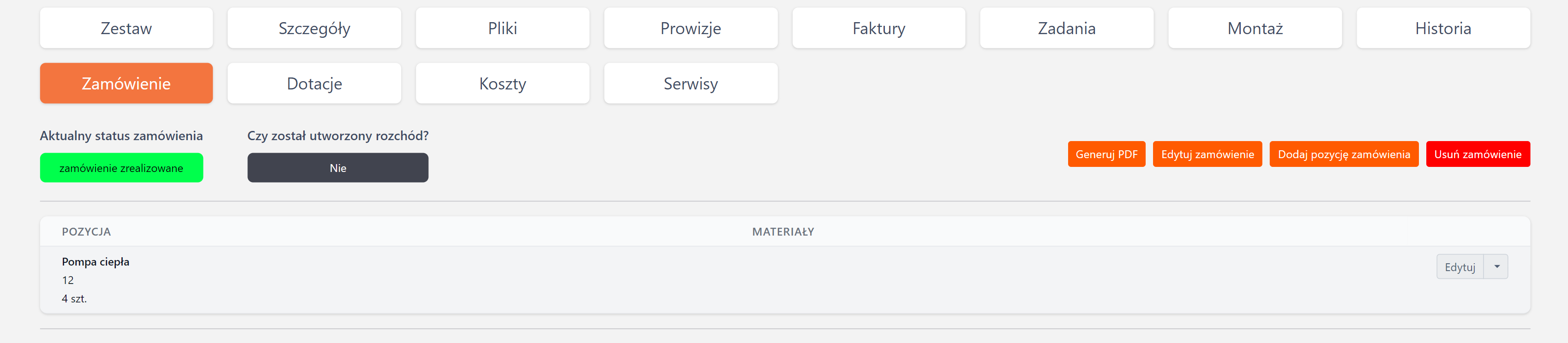
Task: Open the Dotacje tab
Action: point(314,83)
